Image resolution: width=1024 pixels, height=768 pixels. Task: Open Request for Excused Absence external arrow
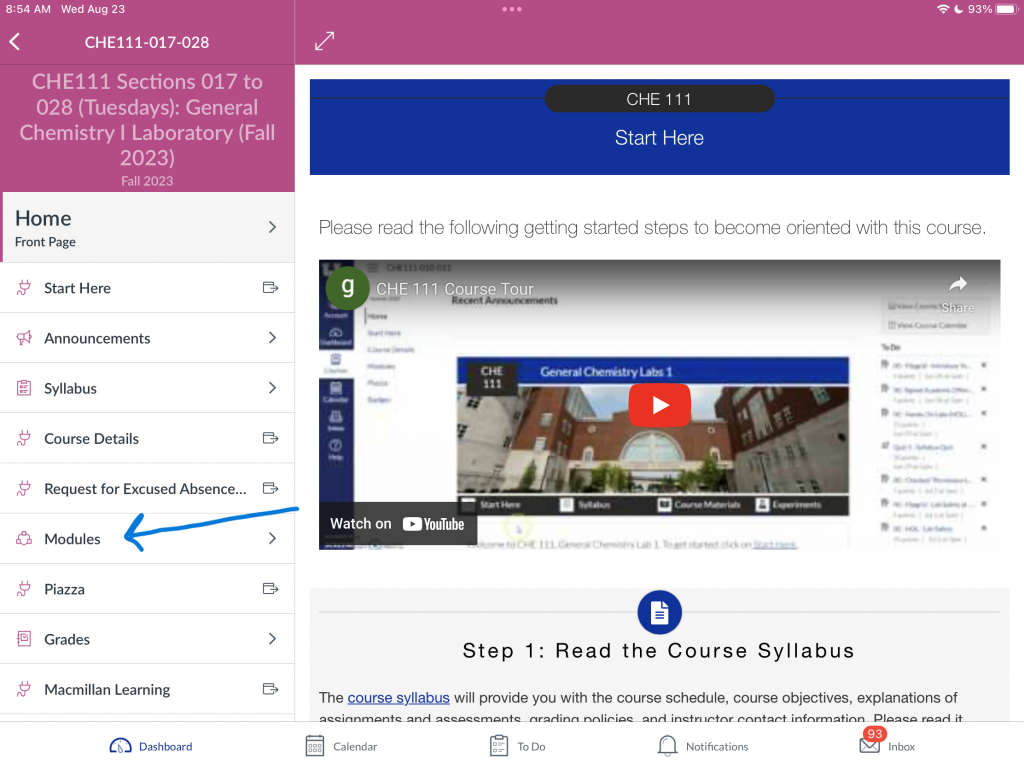[x=270, y=488]
